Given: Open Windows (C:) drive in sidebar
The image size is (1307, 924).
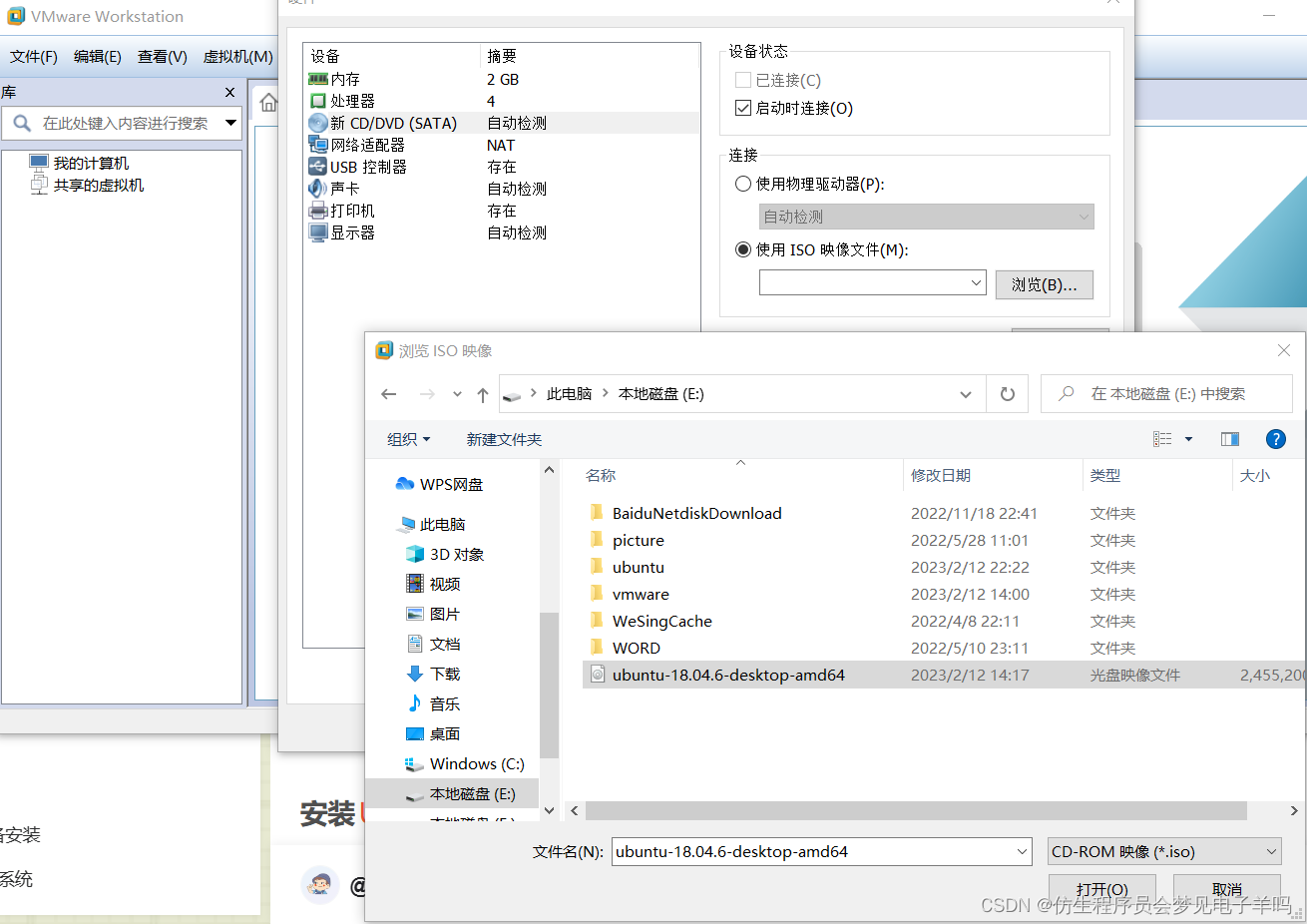Looking at the screenshot, I should [465, 763].
